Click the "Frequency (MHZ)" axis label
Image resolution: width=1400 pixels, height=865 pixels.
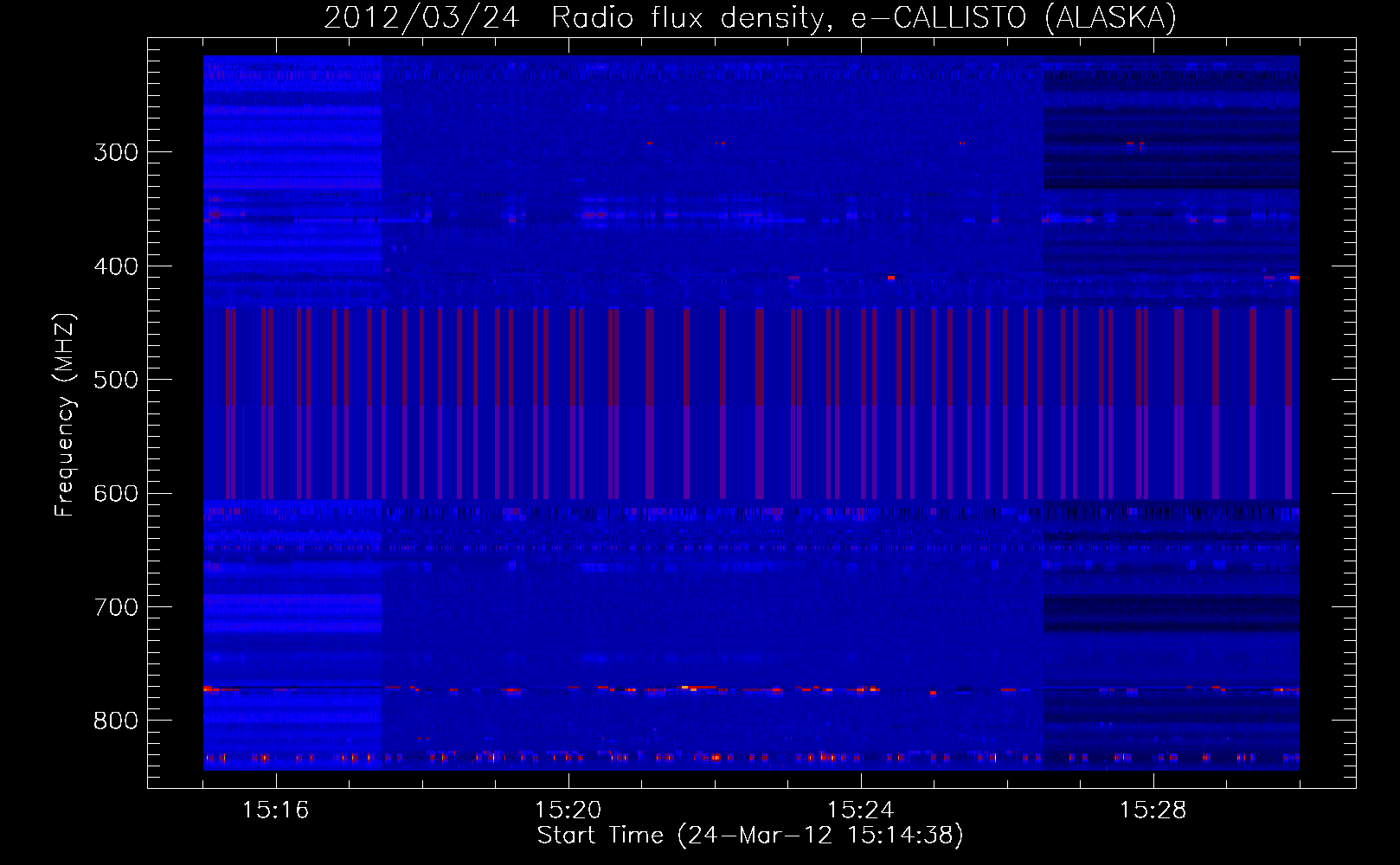point(65,414)
